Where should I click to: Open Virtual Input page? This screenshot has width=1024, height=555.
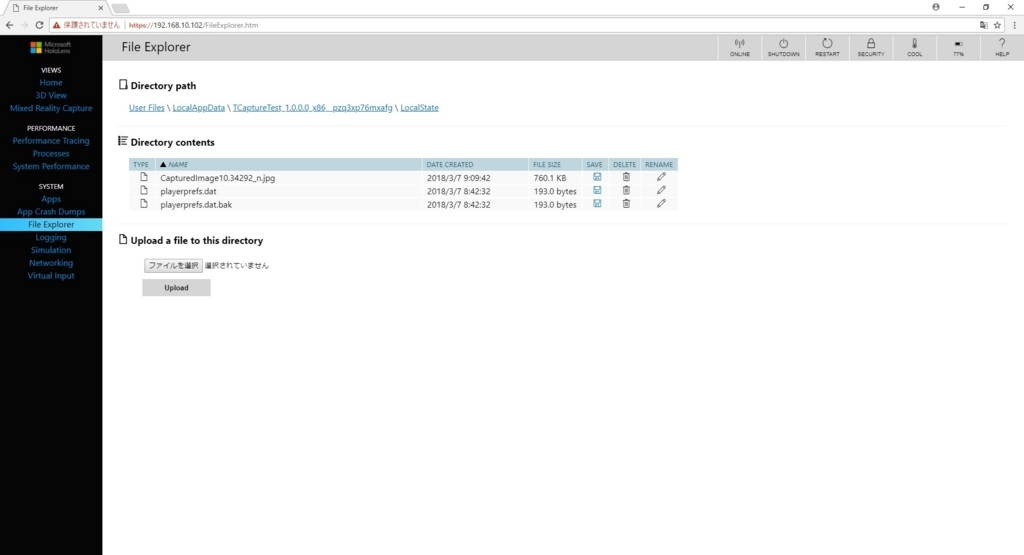tap(51, 276)
